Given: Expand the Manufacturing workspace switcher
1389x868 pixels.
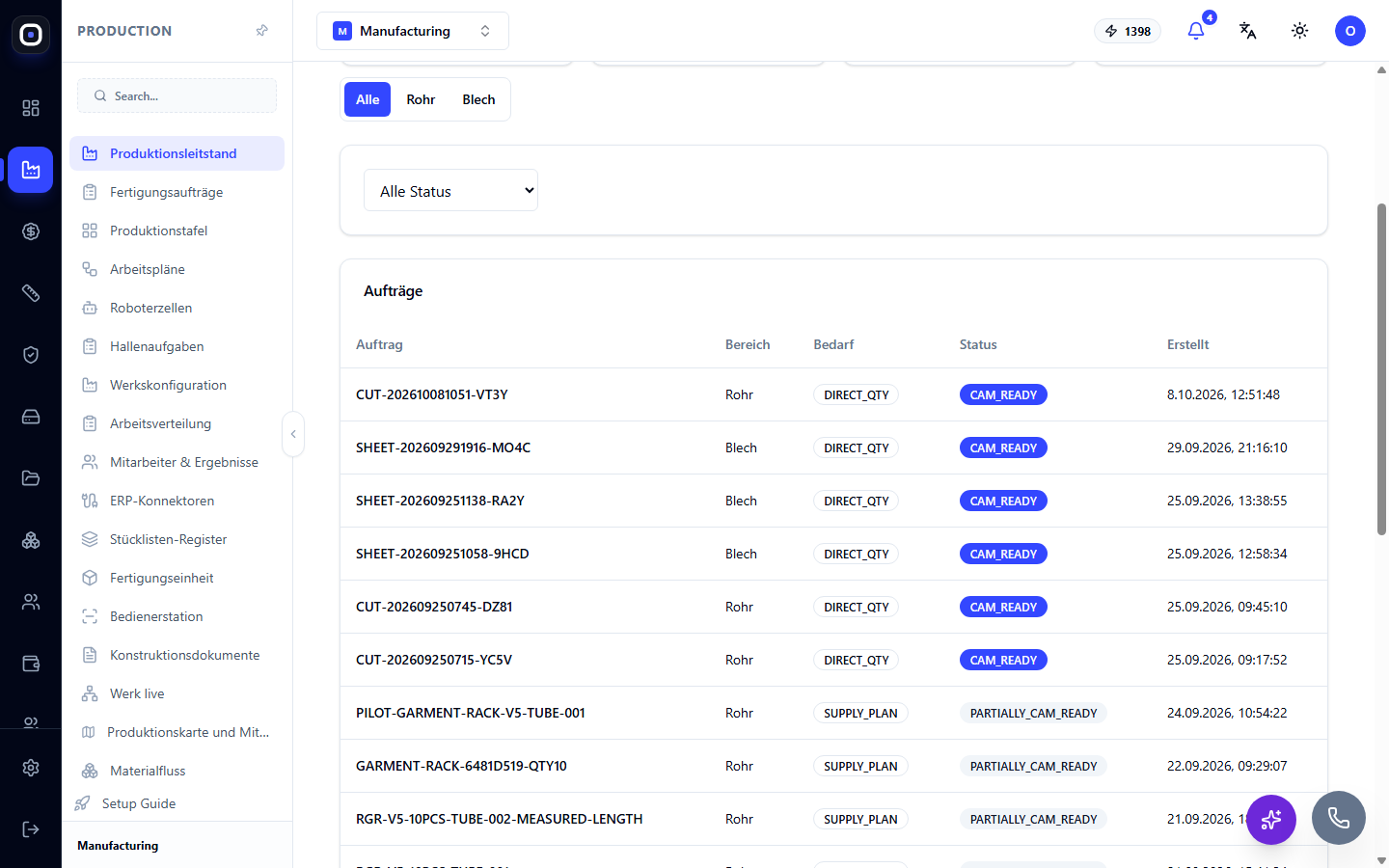Looking at the screenshot, I should pos(413,31).
